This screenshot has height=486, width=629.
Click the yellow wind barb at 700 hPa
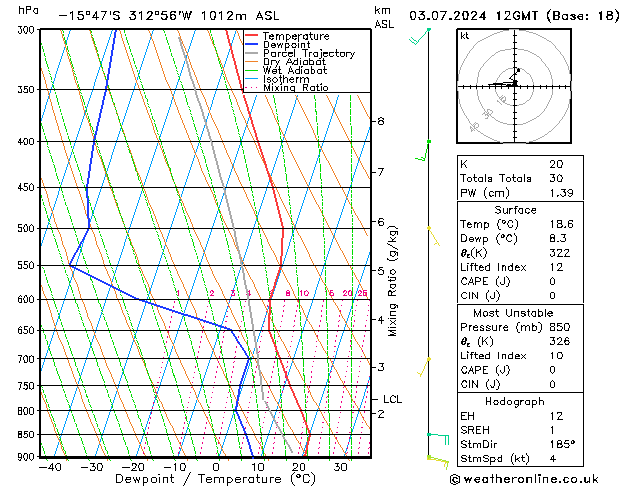(x=424, y=367)
